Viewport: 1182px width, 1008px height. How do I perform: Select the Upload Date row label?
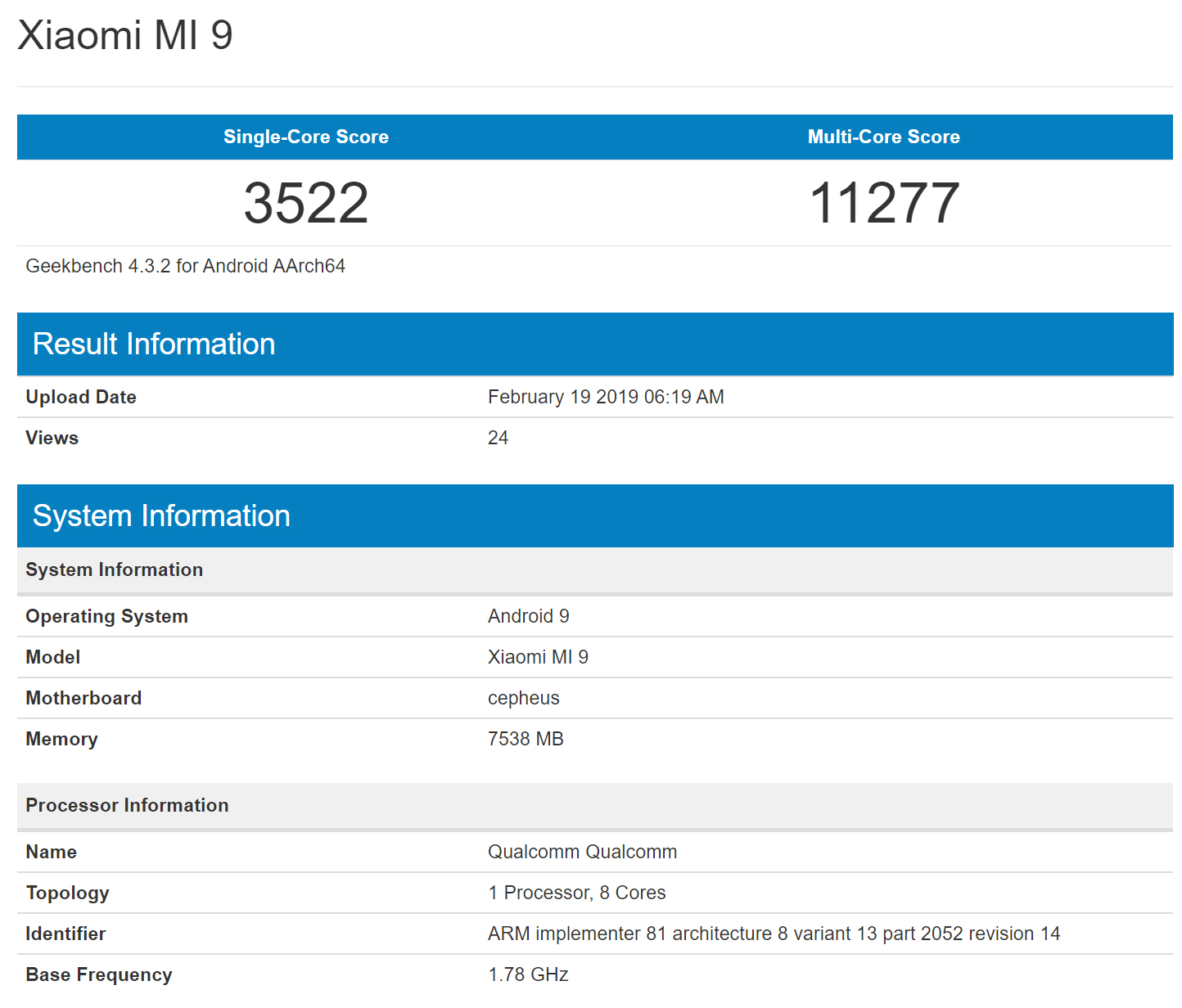tap(81, 397)
